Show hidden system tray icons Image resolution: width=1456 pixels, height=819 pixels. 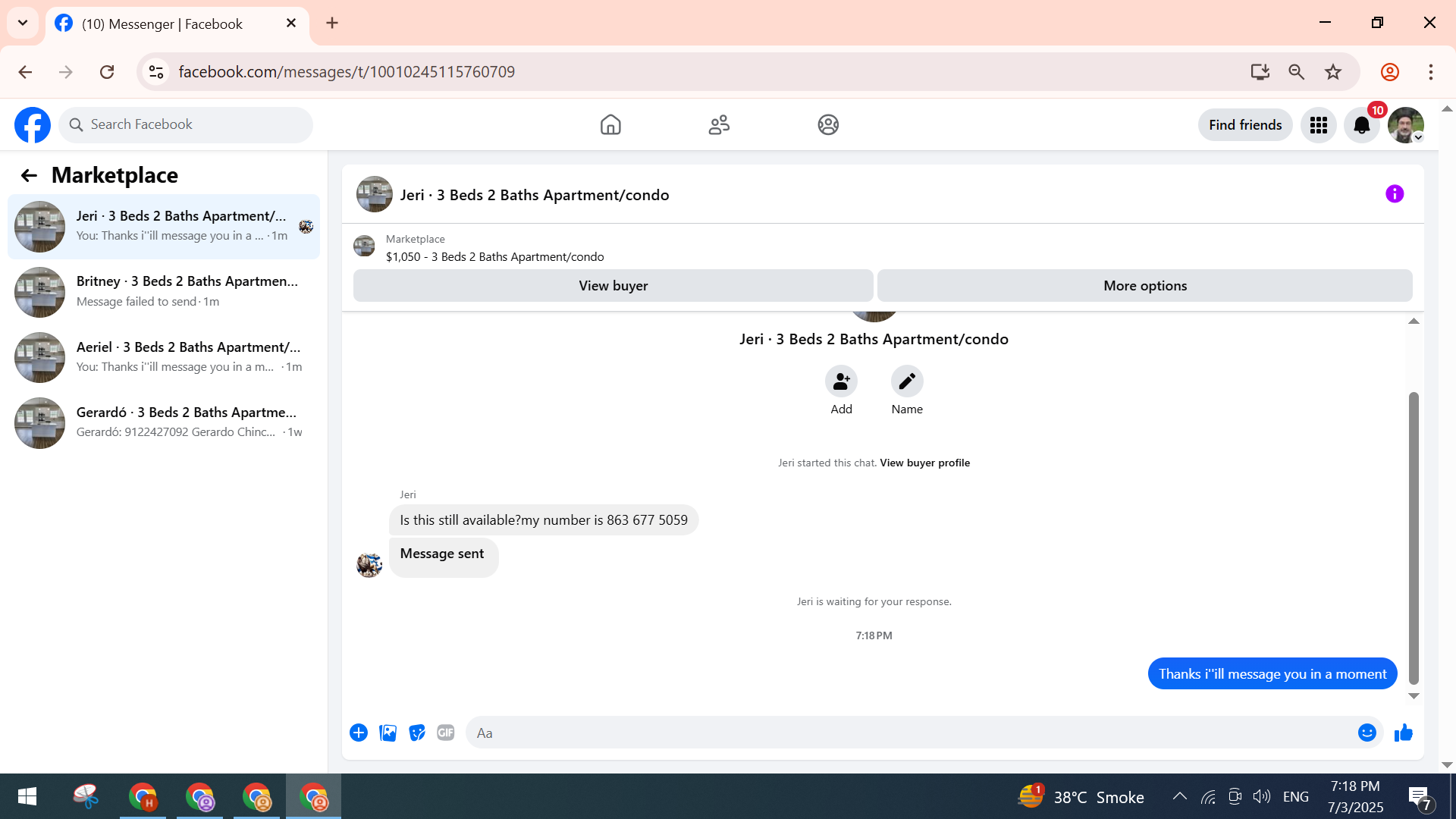1179,796
